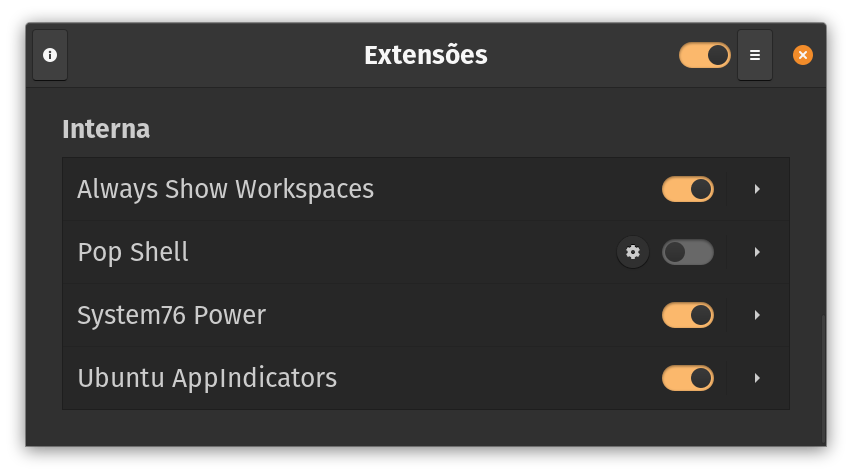Disable Ubuntu AppIndicators extension switch

(x=688, y=378)
